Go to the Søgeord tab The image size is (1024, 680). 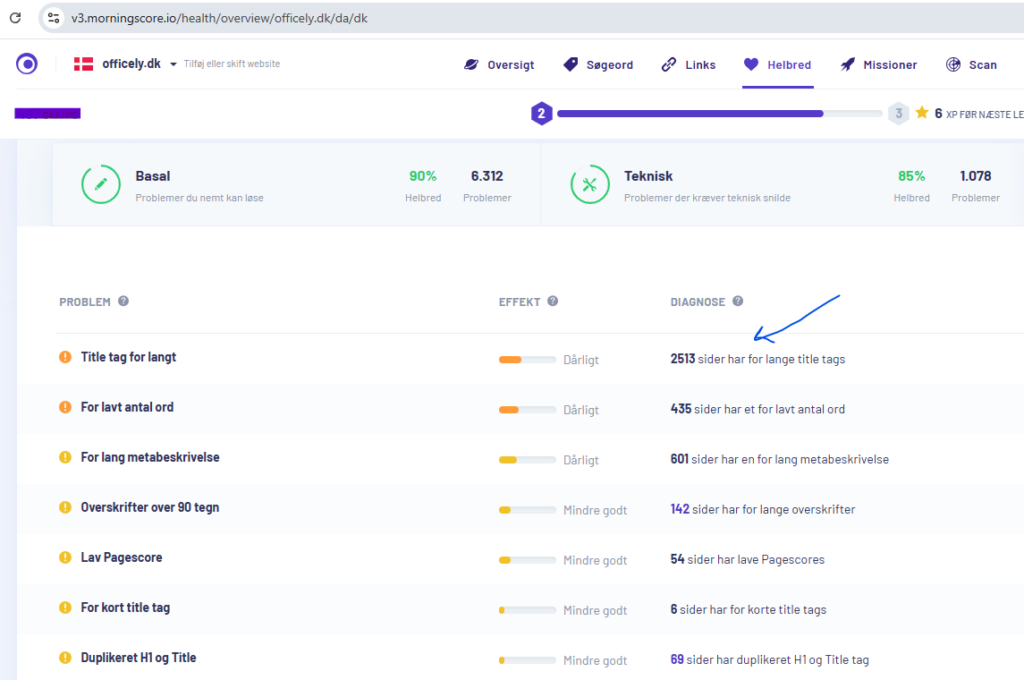tap(598, 65)
